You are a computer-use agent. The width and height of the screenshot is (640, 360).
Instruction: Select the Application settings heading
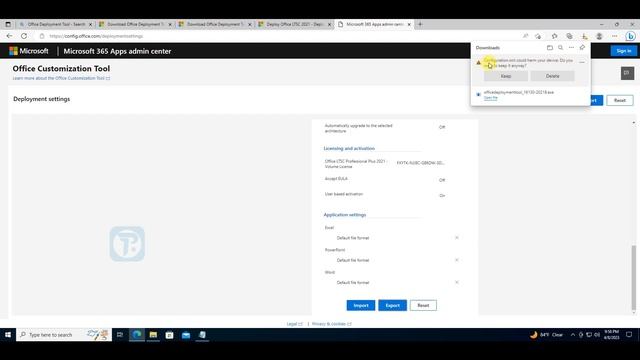pyautogui.click(x=344, y=215)
